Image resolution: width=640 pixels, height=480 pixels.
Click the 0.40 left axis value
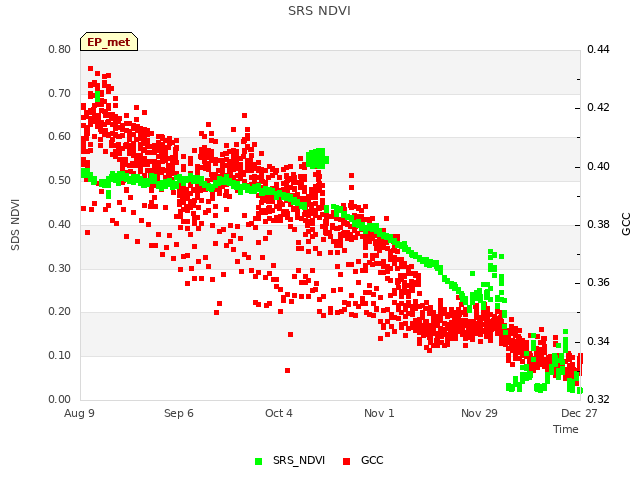[x=60, y=224]
